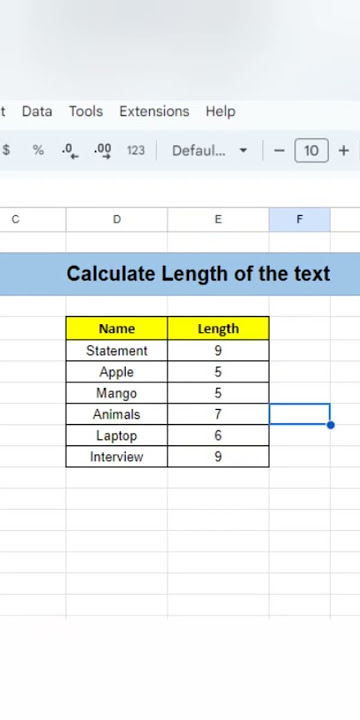Click increase decimal places icon
360x720 pixels.
click(102, 150)
